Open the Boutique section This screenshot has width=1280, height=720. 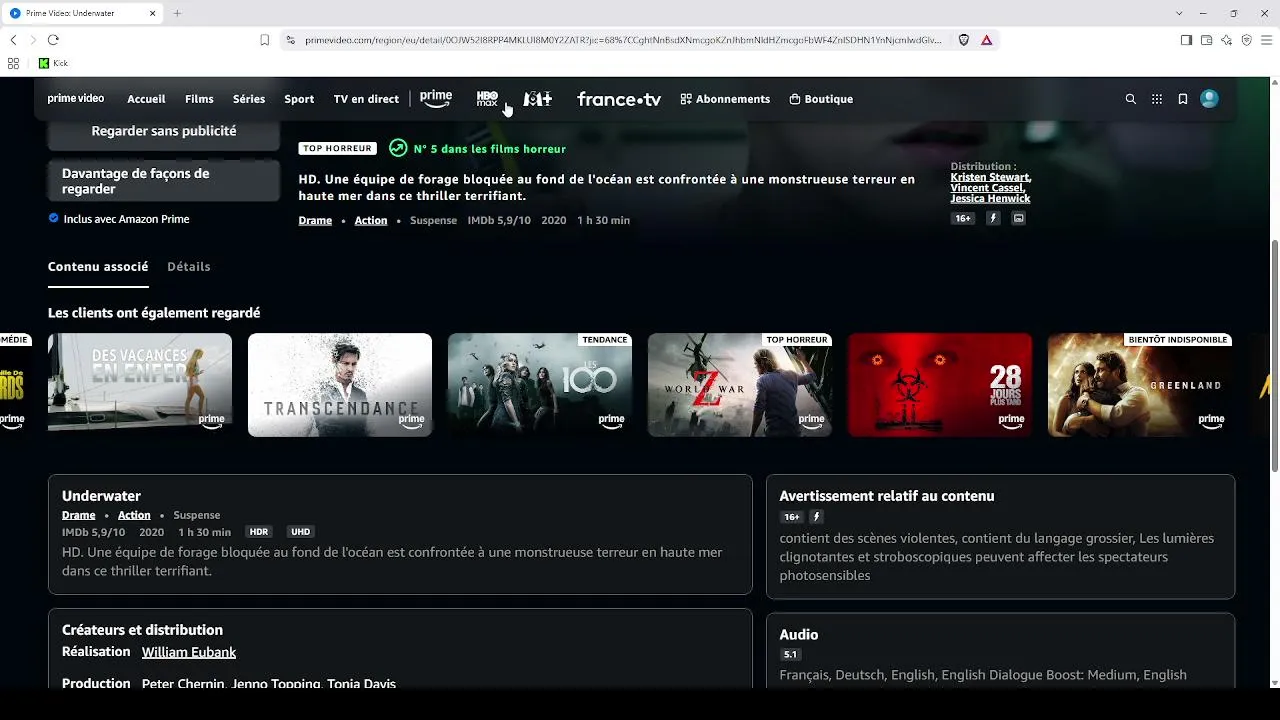coord(821,99)
